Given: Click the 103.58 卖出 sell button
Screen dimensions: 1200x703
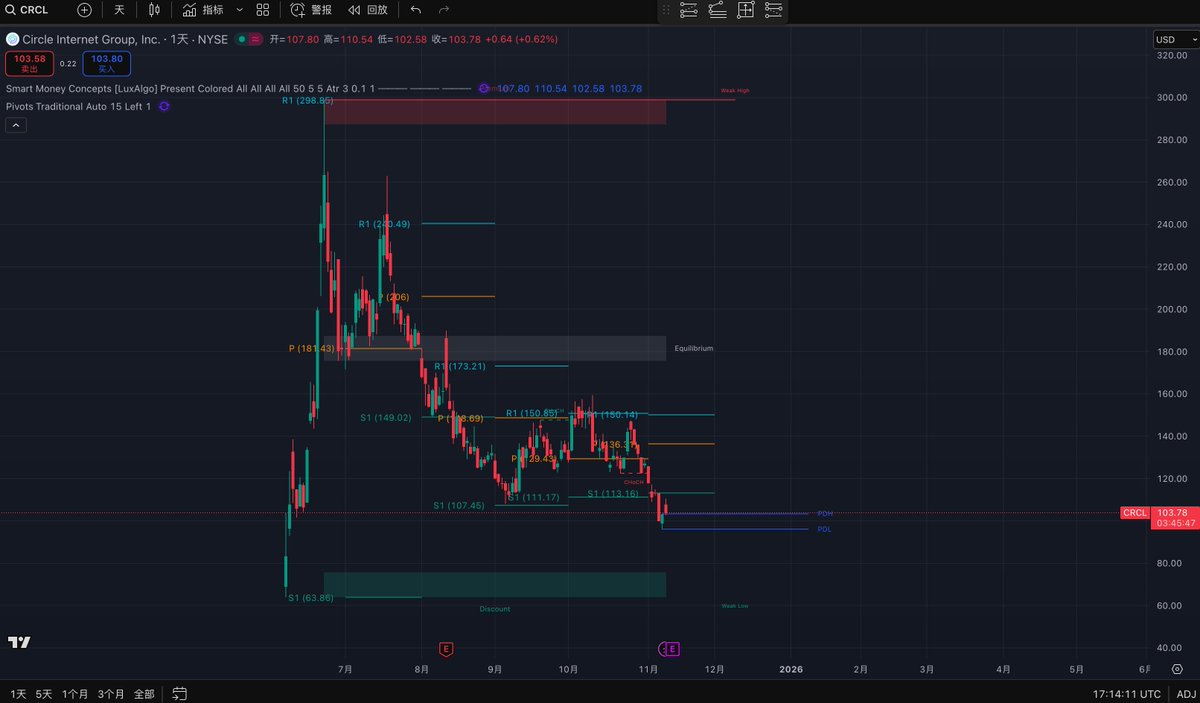Looking at the screenshot, I should 29,63.
